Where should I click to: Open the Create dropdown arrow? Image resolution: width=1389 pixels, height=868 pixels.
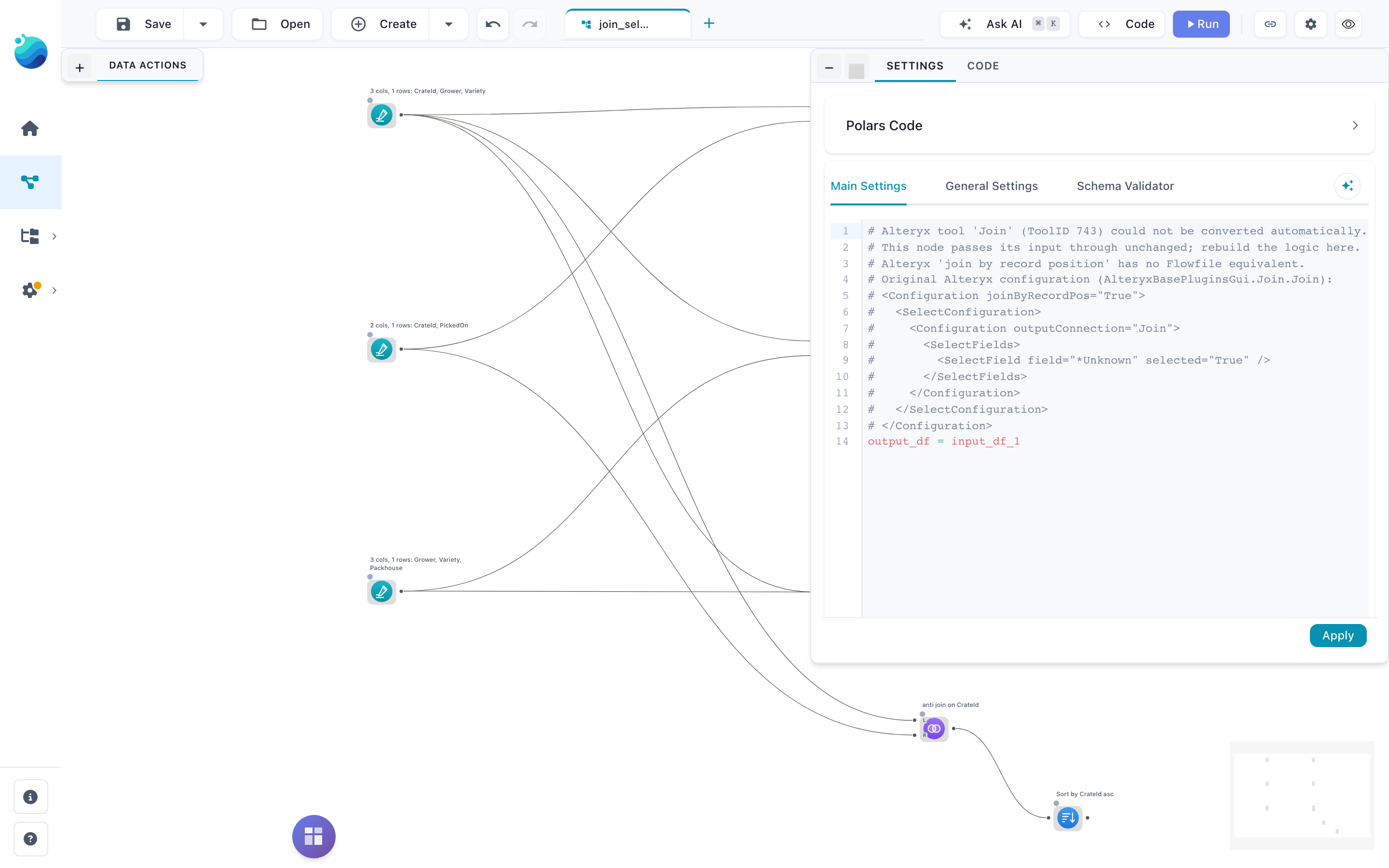point(448,24)
